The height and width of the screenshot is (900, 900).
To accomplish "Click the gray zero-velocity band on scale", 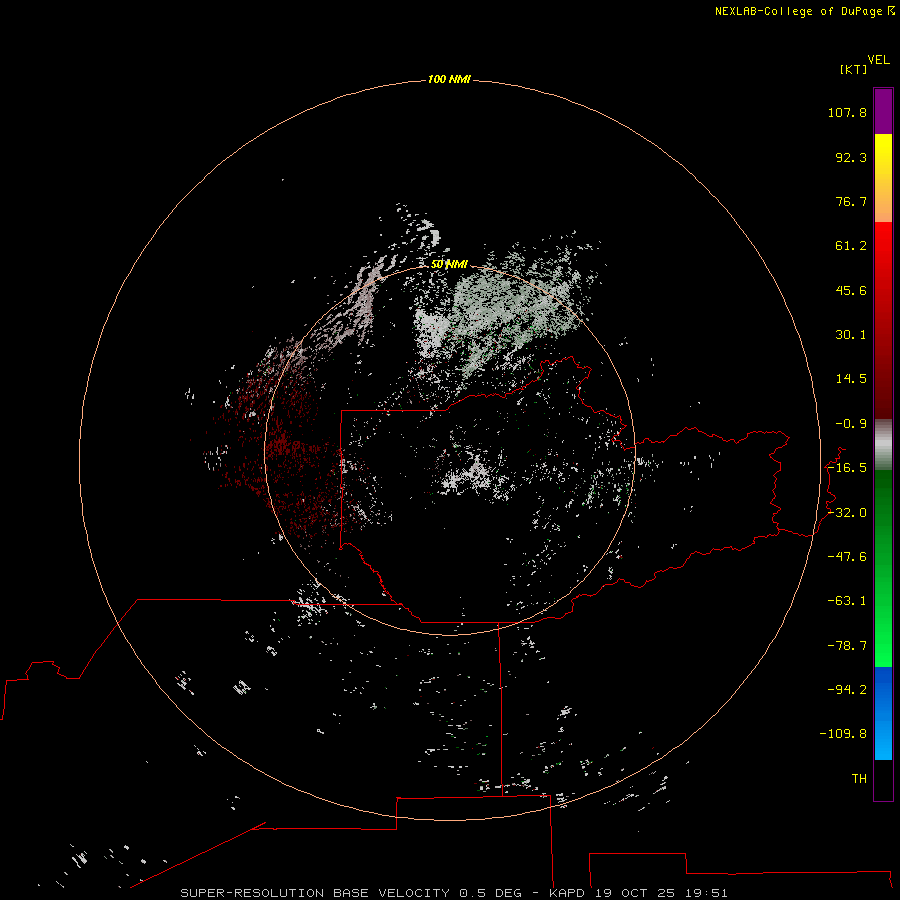I will [x=883, y=445].
